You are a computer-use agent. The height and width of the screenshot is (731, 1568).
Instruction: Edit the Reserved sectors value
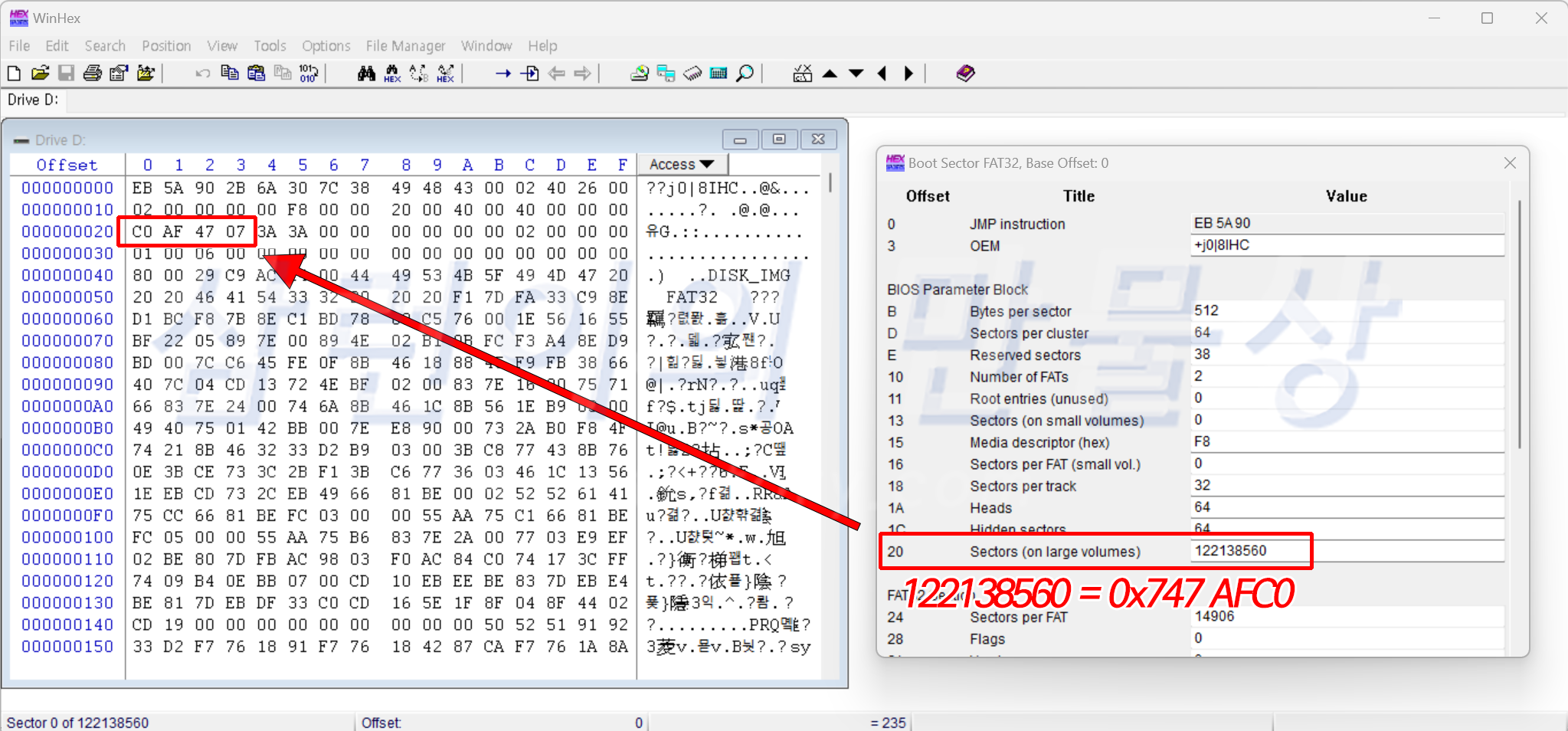pos(1347,354)
